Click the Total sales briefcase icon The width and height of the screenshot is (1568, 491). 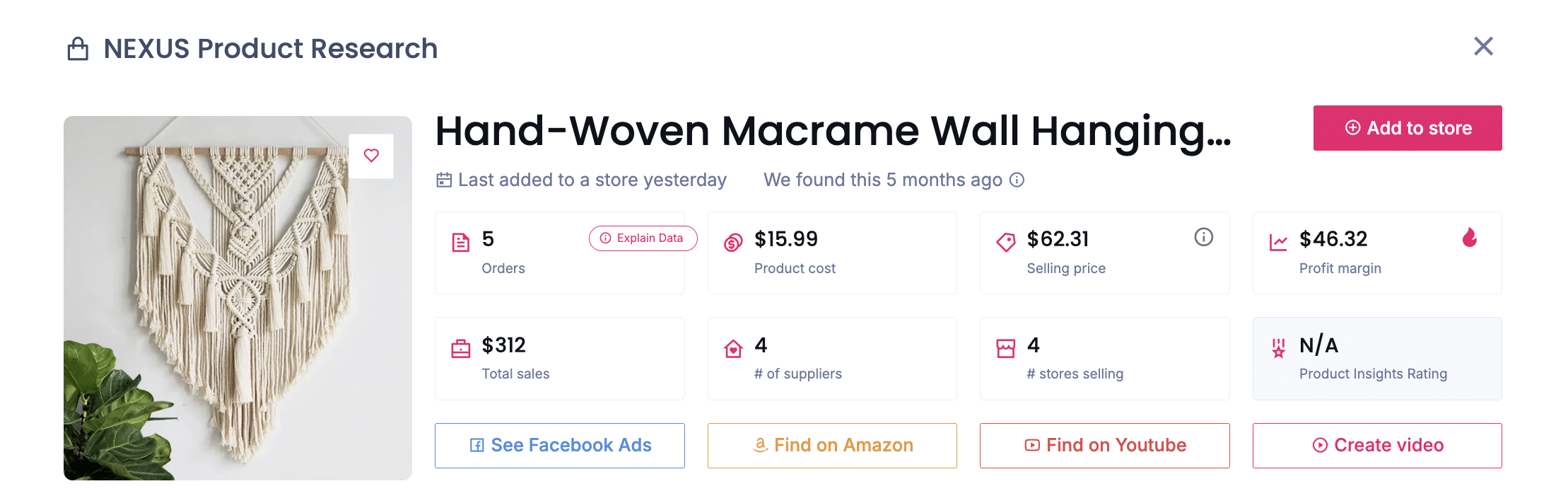(x=461, y=349)
